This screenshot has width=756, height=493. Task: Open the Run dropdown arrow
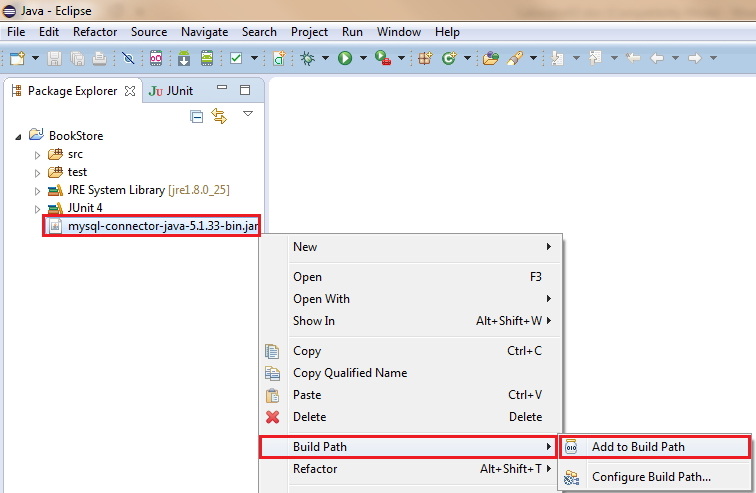(363, 58)
